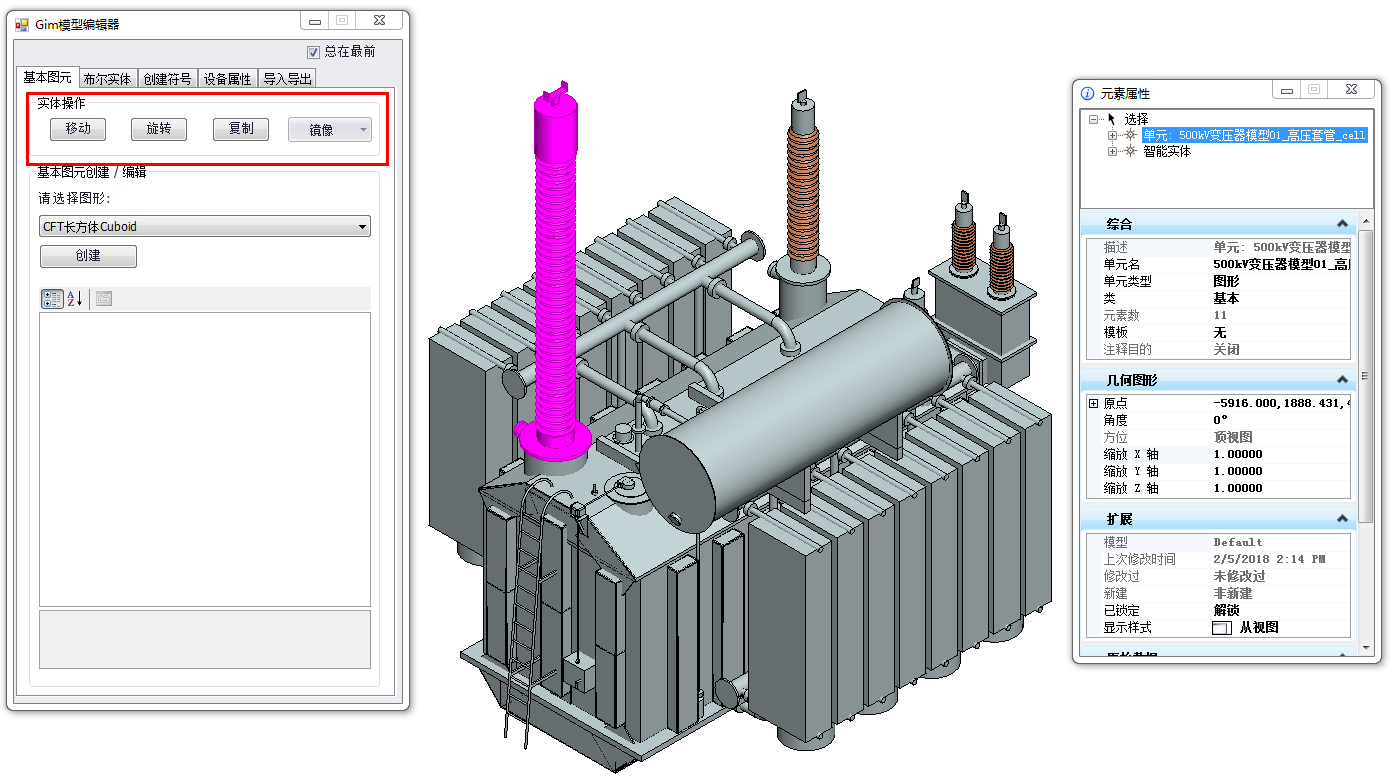Click the 类 value 基本
The height and width of the screenshot is (778, 1395).
point(1226,298)
